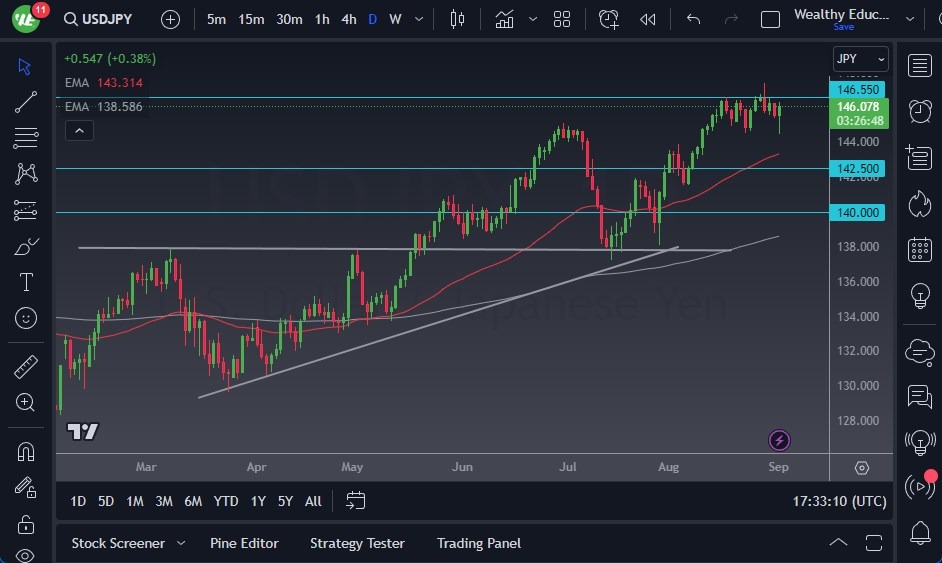Open the Strategy Tester tab
The image size is (942, 563).
tap(357, 543)
